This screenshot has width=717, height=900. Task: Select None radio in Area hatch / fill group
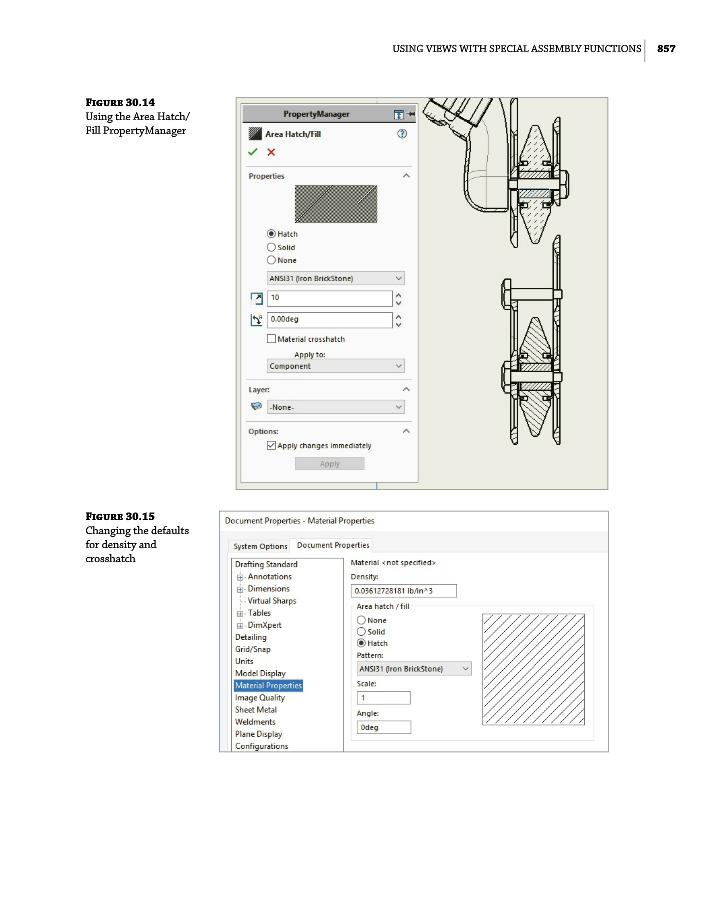click(x=362, y=620)
